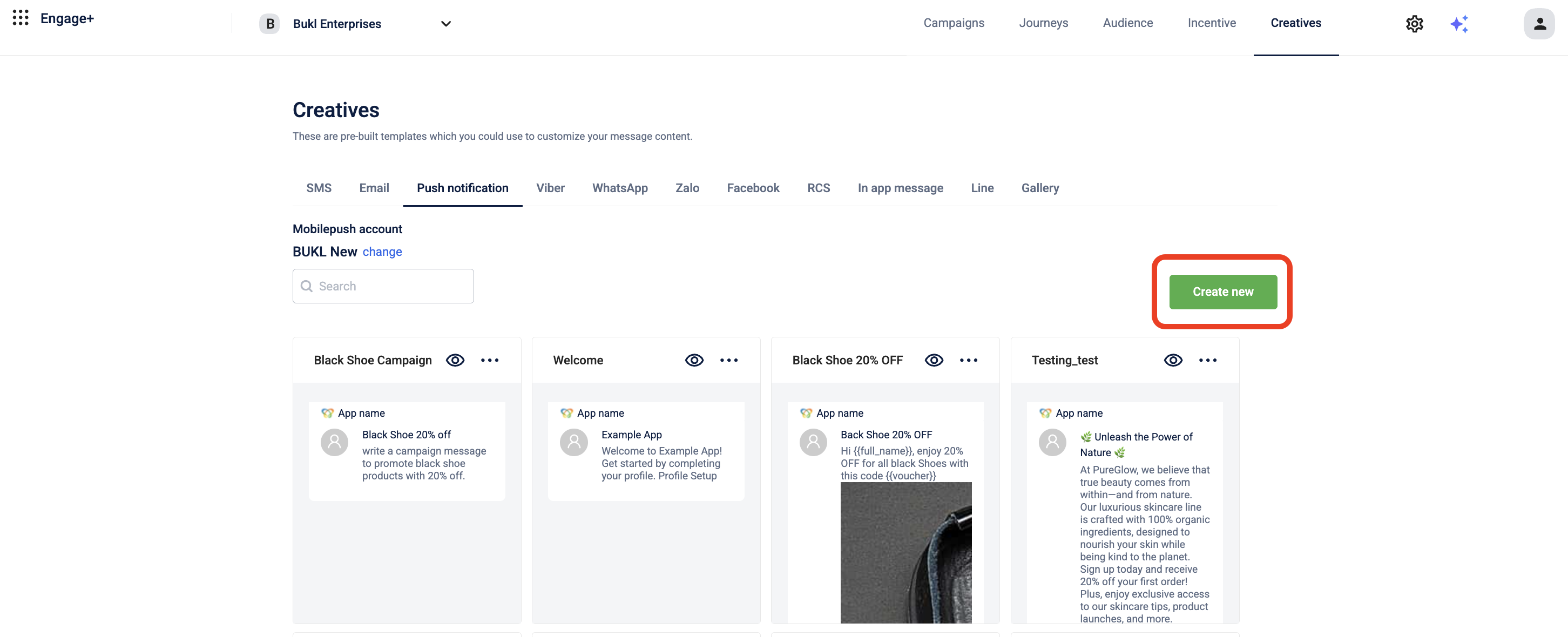Click 'Welcome to Example App!' message body
The image size is (1568, 637).
click(661, 463)
